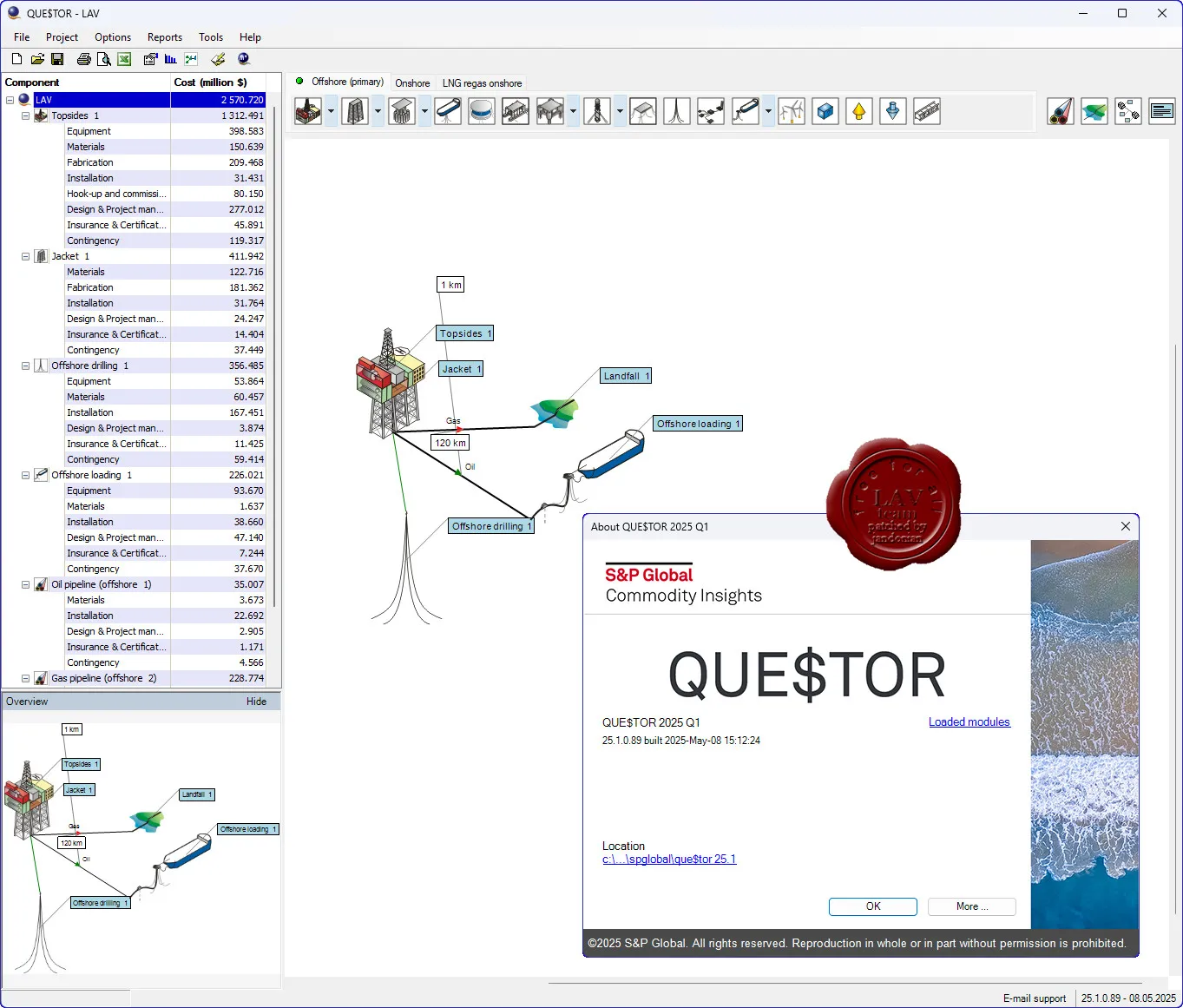Open a project with the folder icon
This screenshot has height=1008, width=1183.
(37, 59)
